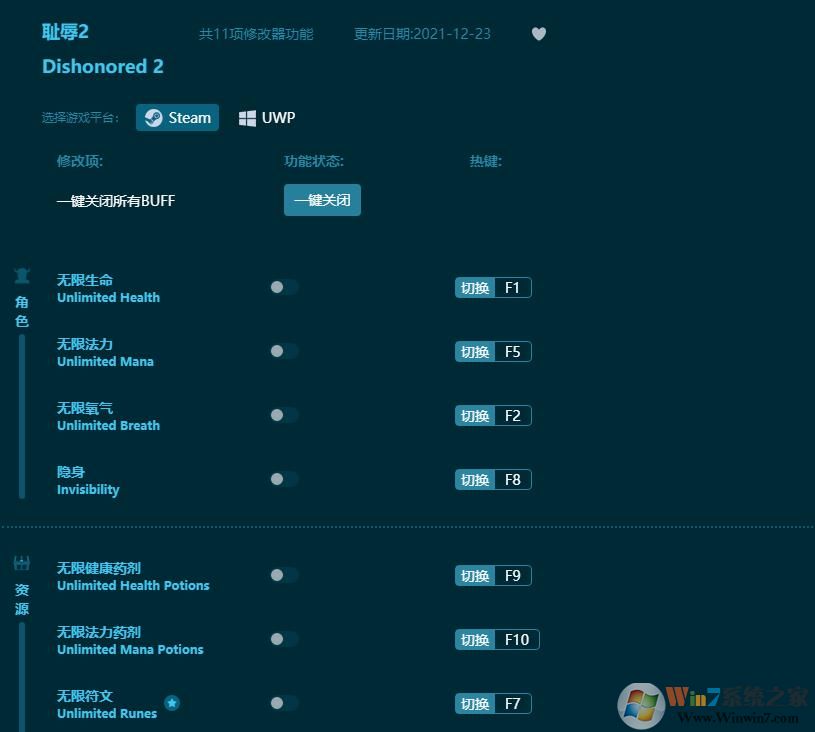Click the star badge next to Unlimited Runes
The height and width of the screenshot is (732, 815).
[x=172, y=703]
